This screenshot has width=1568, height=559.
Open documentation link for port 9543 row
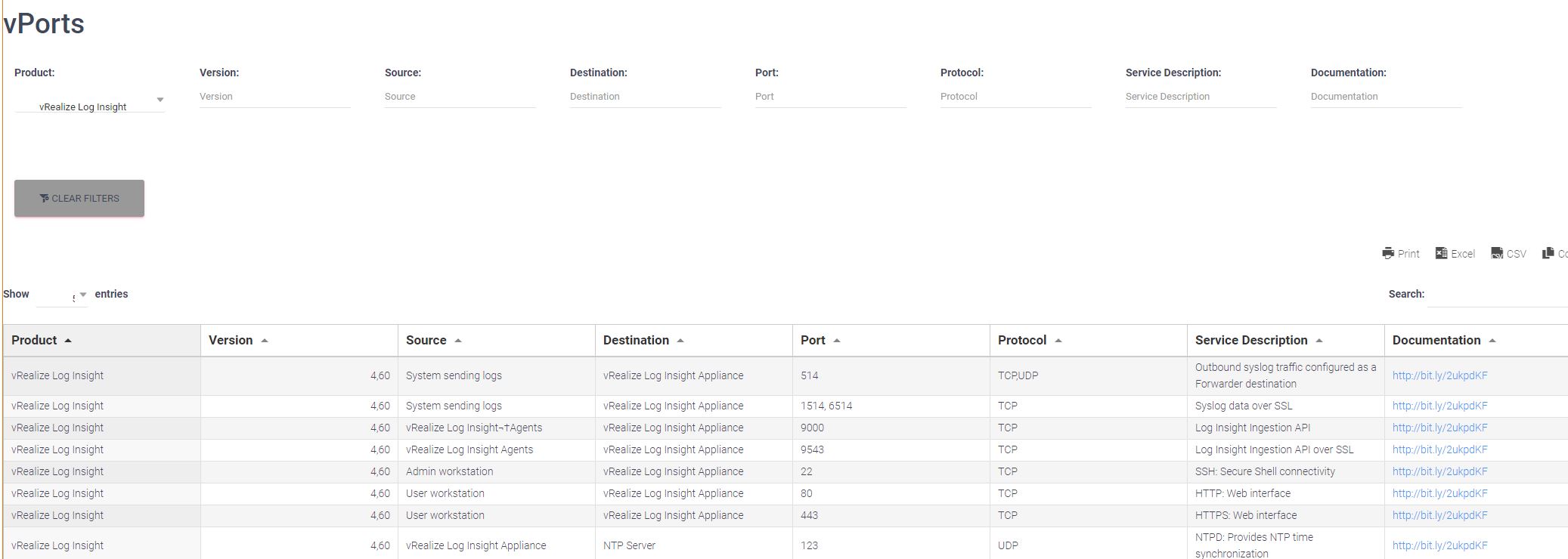click(1439, 449)
